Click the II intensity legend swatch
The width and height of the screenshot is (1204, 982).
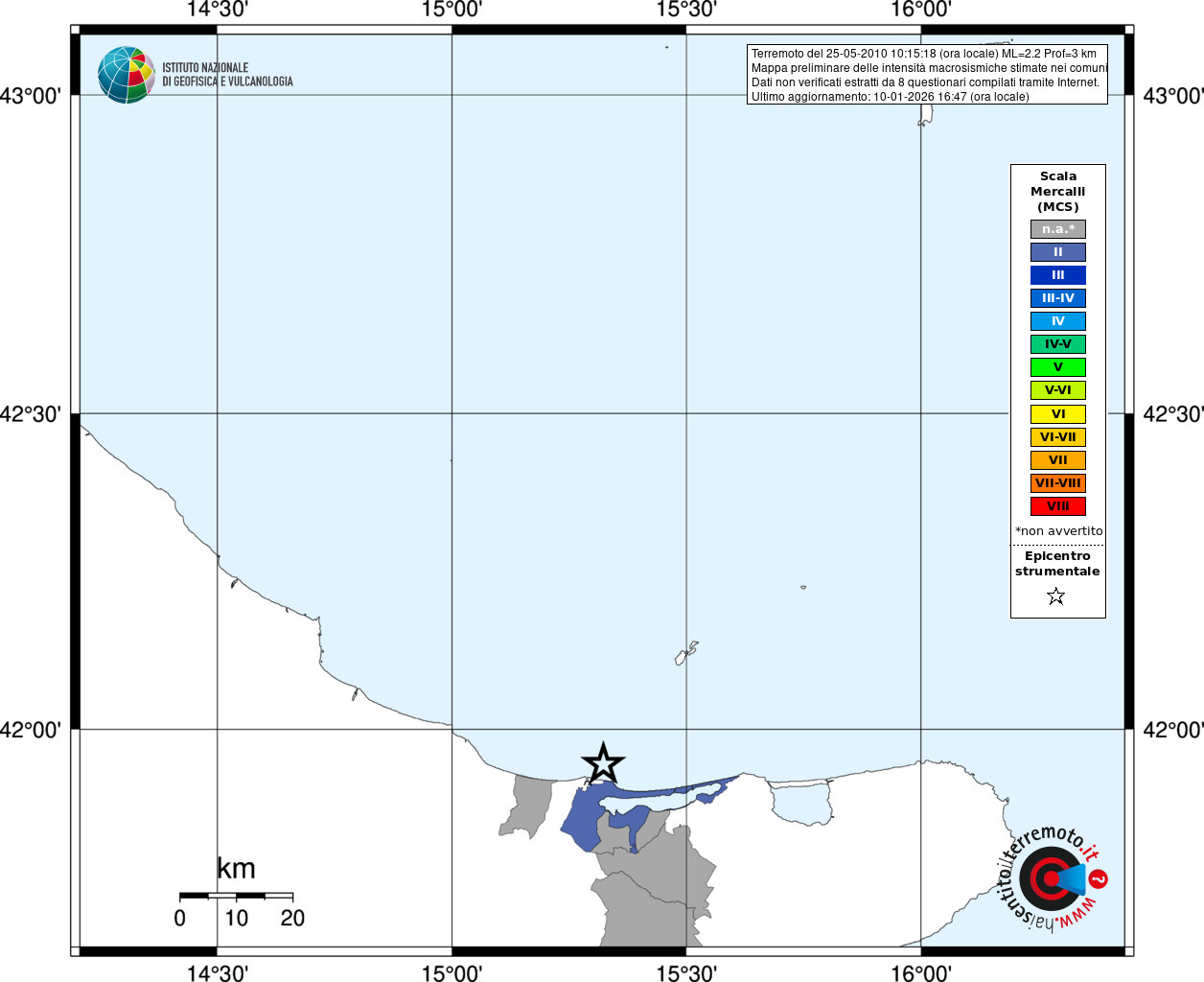1058,252
